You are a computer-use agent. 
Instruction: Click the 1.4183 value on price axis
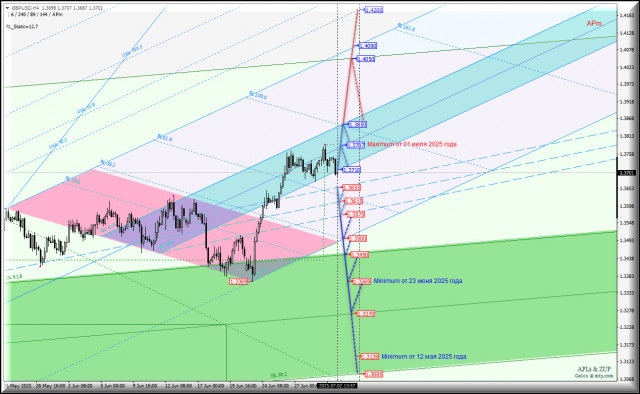(627, 15)
